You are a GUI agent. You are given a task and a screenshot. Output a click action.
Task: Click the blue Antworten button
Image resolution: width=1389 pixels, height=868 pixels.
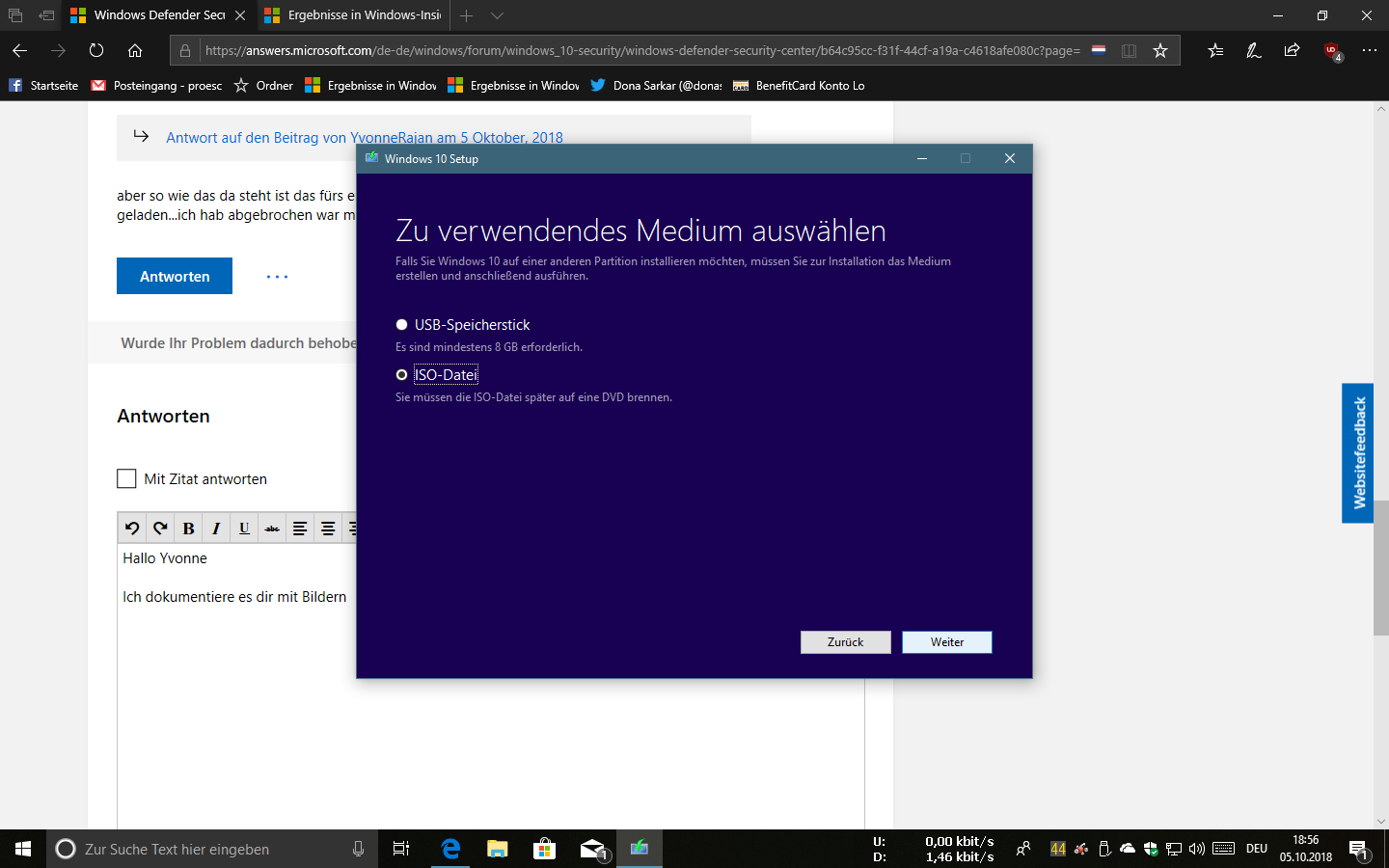click(x=175, y=276)
